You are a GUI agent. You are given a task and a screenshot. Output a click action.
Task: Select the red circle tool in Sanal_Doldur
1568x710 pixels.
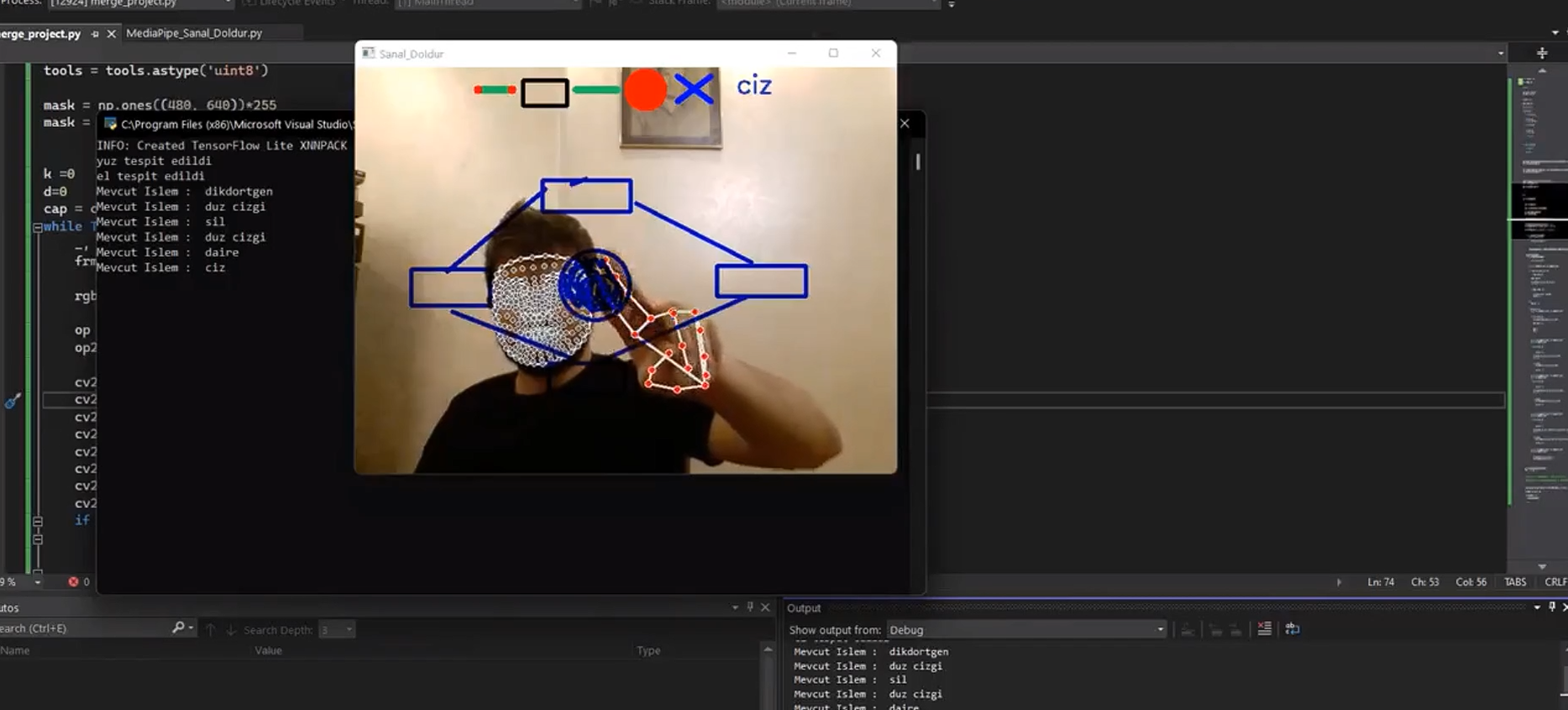[646, 90]
